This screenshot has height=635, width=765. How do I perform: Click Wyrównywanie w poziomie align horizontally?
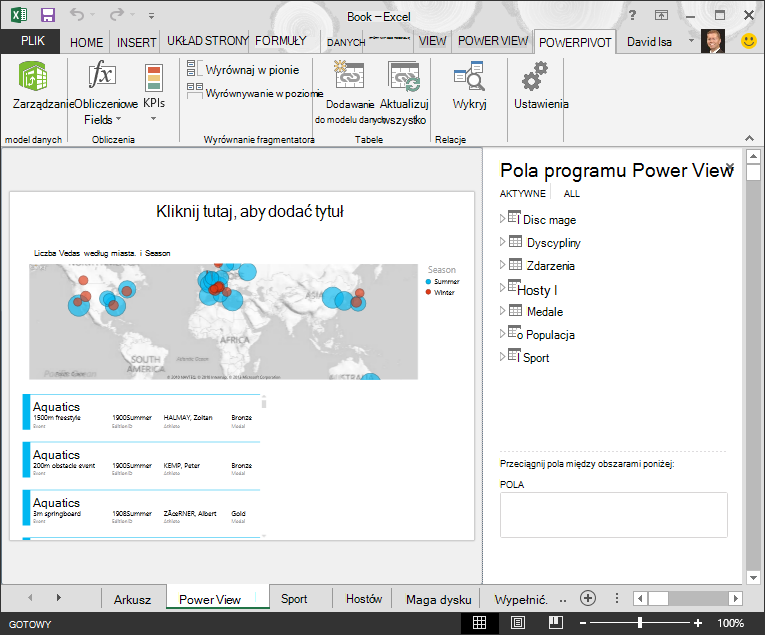tap(255, 93)
